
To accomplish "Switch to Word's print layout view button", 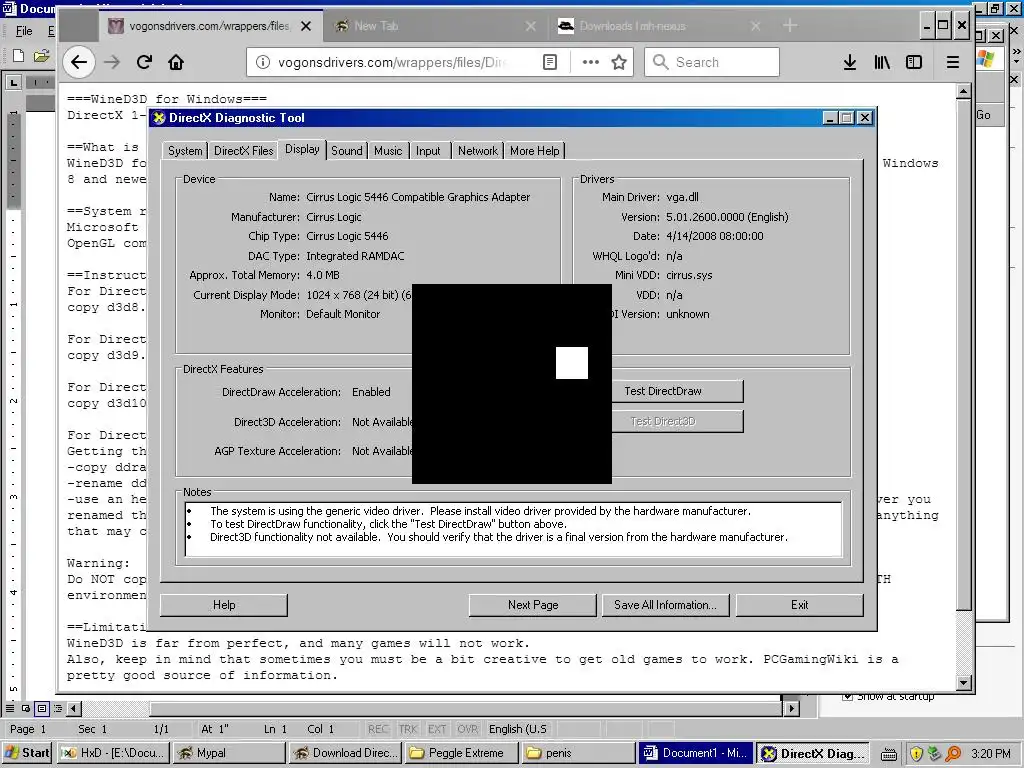I will click(42, 709).
